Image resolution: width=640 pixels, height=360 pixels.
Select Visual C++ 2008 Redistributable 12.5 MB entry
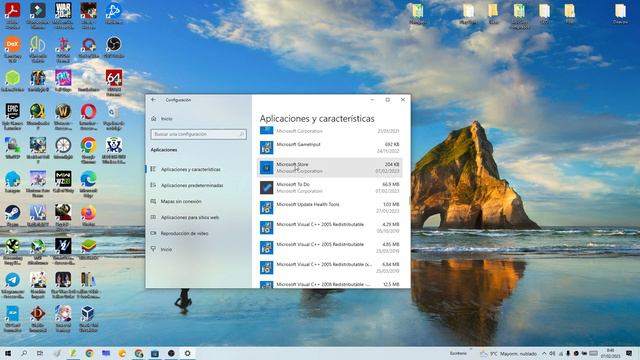point(330,283)
